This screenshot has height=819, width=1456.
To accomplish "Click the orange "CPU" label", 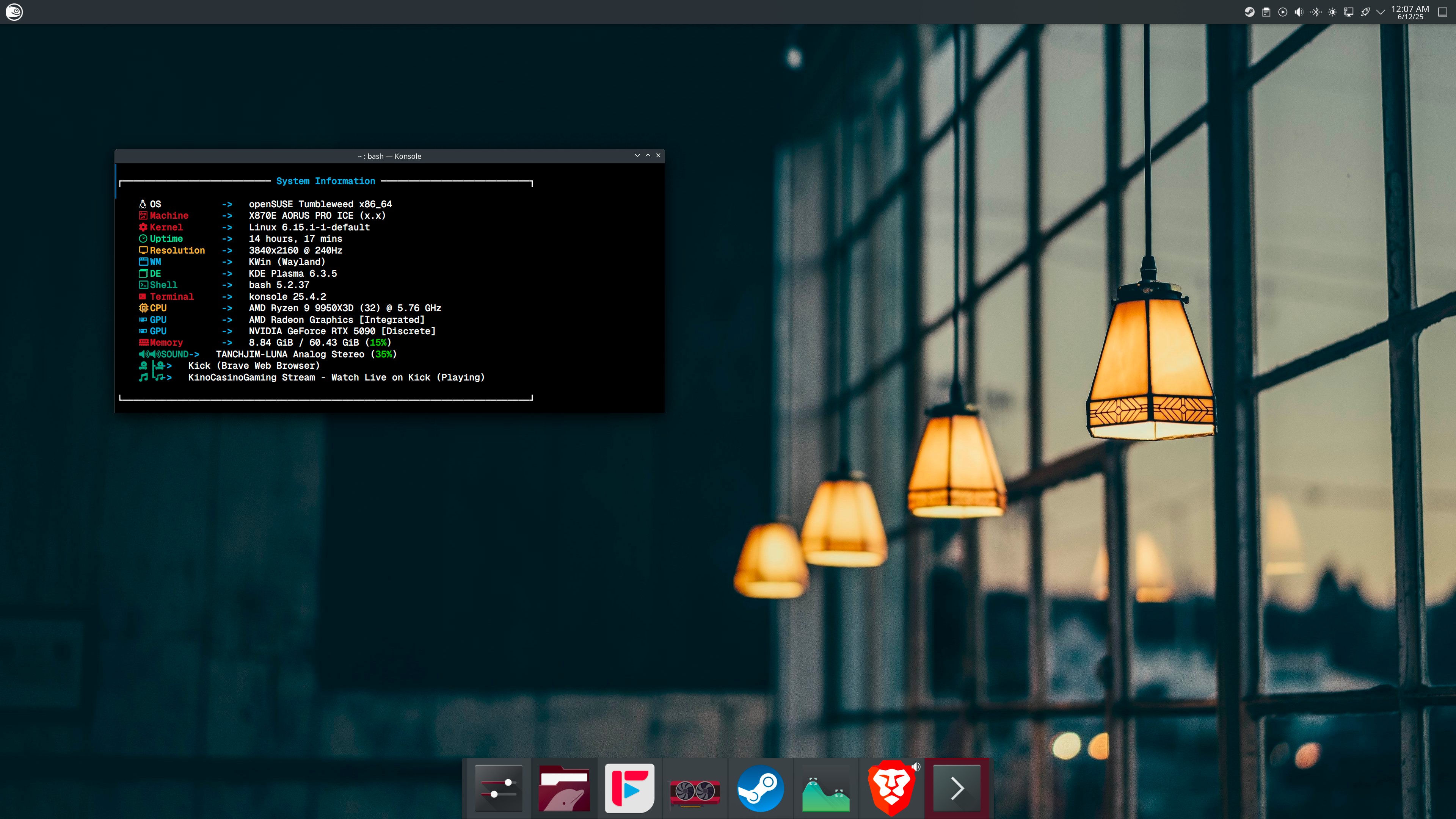I will click(x=158, y=308).
